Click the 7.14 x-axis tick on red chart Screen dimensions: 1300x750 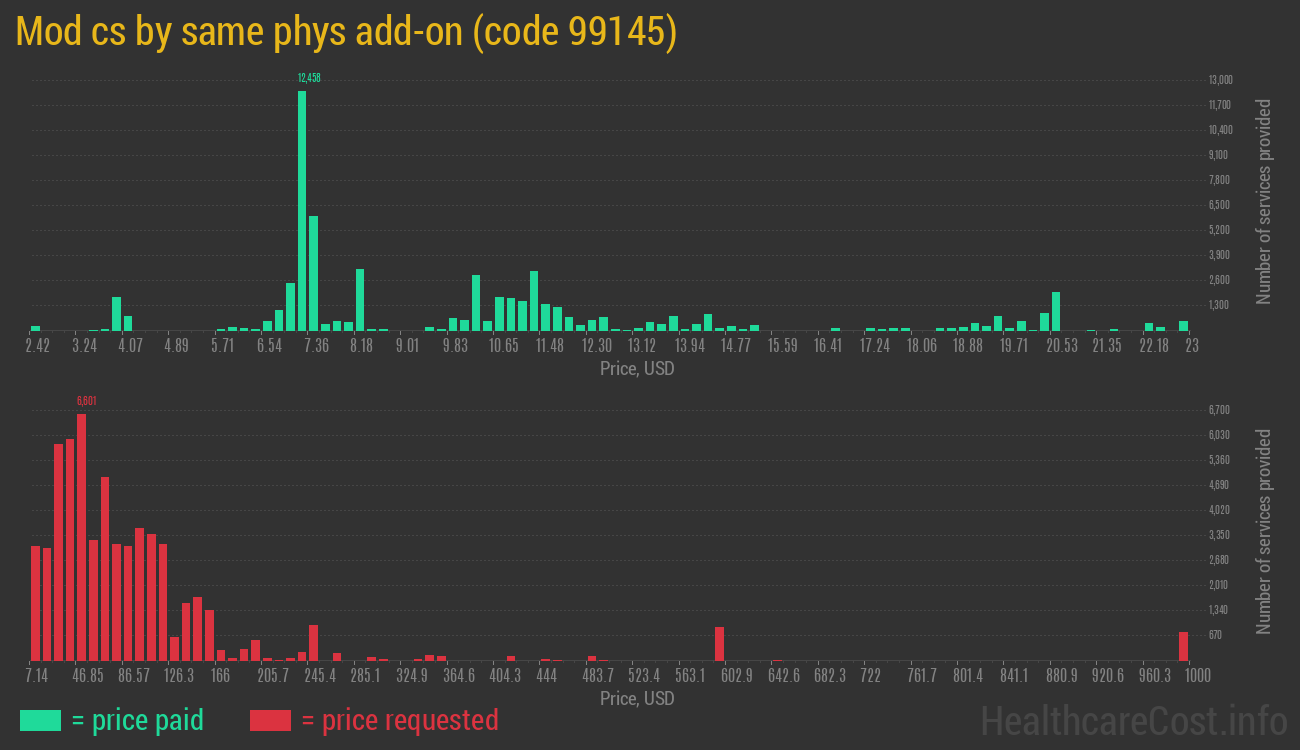click(36, 675)
